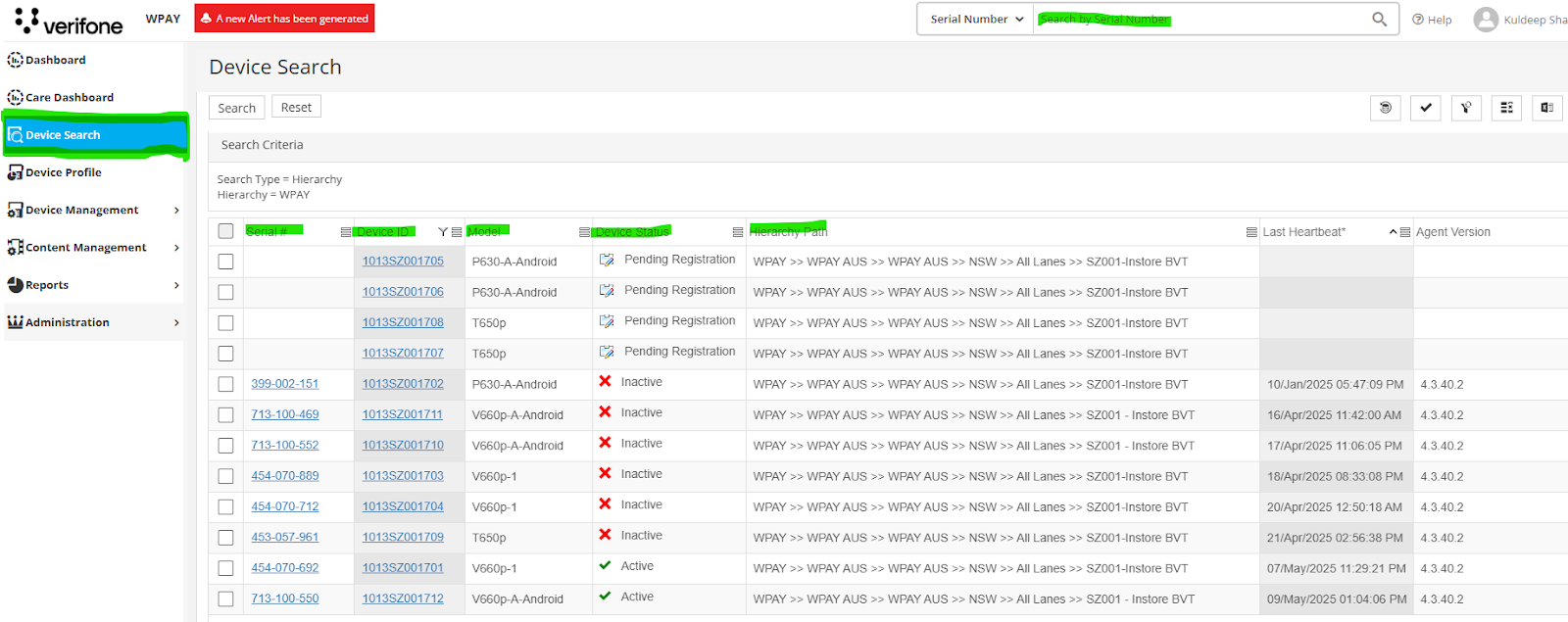Viewport: 1568px width, 622px height.
Task: Open serial number link 454-070-692
Action: point(285,568)
